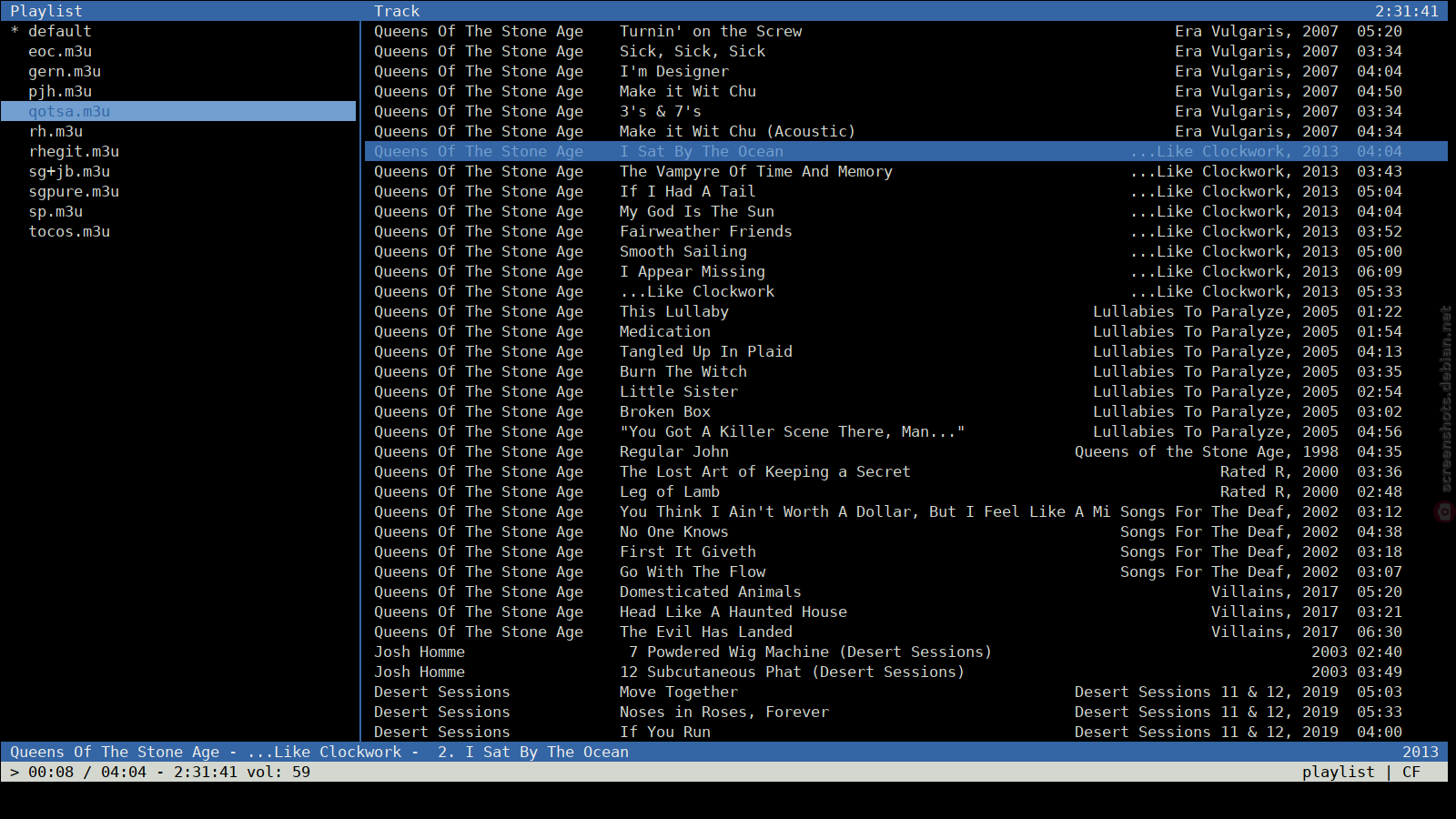Select track If I Had A Tail
Screen dimensions: 1456x819
(906, 191)
